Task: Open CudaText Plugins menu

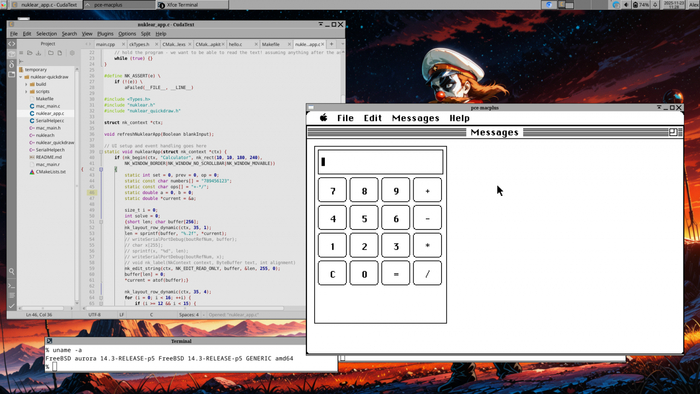Action: click(x=105, y=33)
